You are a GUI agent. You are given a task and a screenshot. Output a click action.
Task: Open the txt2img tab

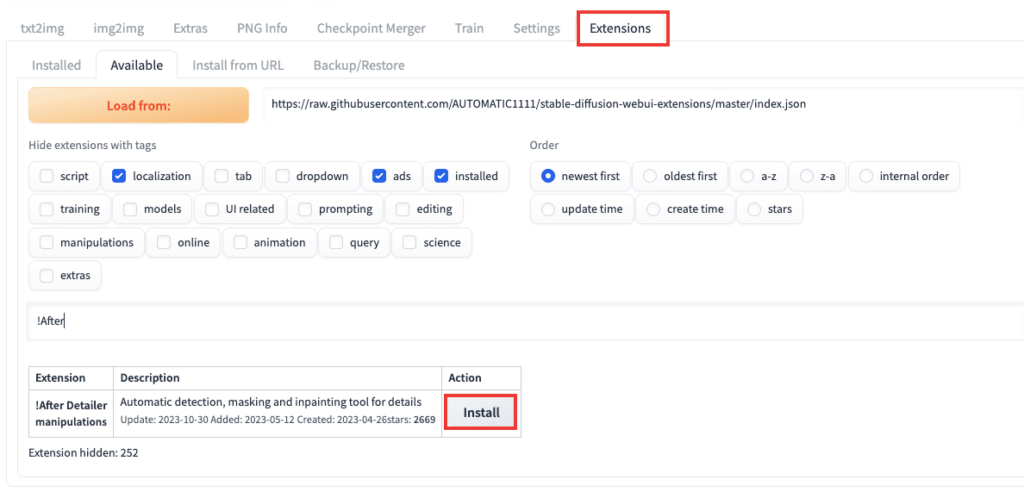(42, 28)
